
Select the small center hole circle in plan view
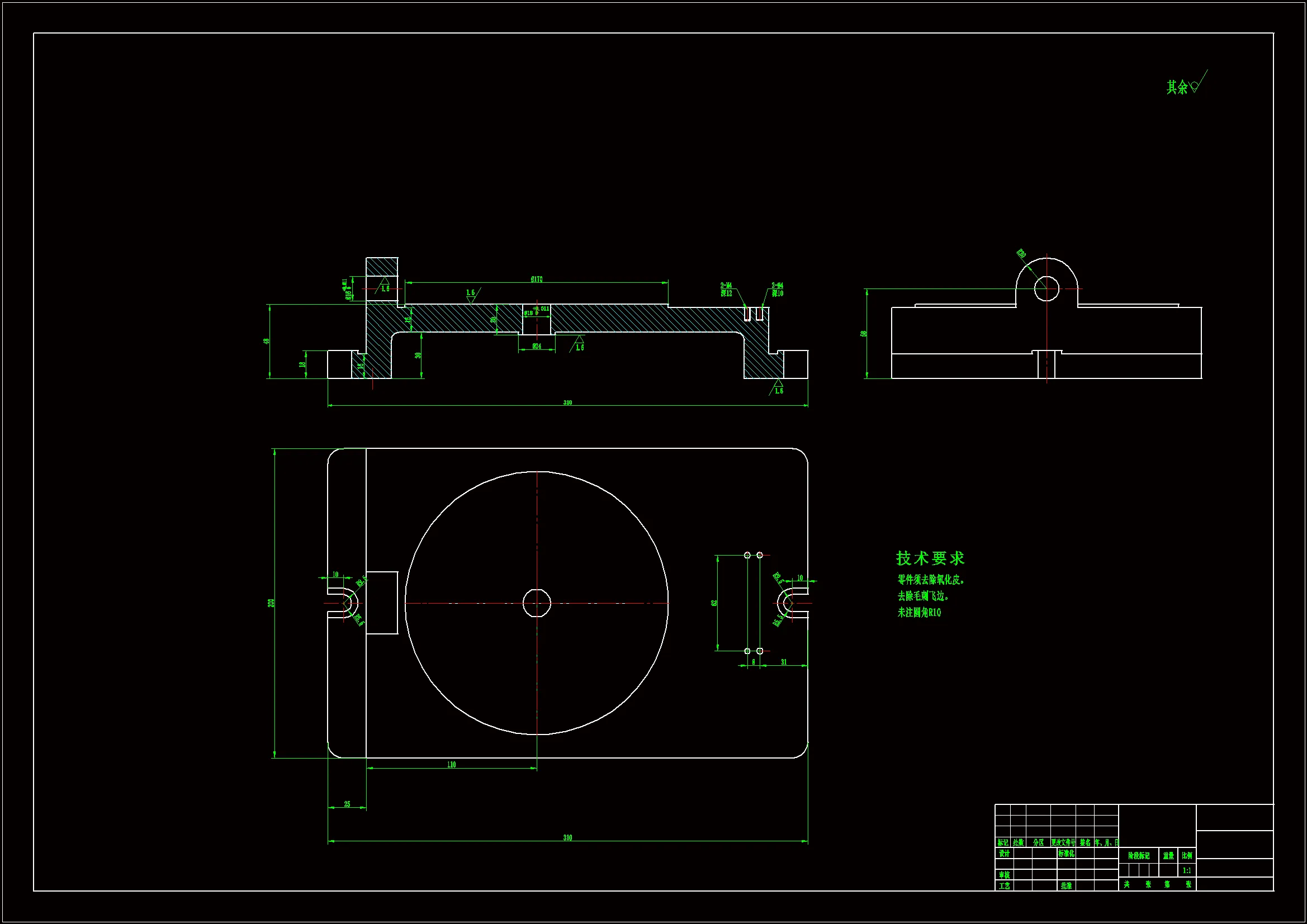(x=536, y=603)
